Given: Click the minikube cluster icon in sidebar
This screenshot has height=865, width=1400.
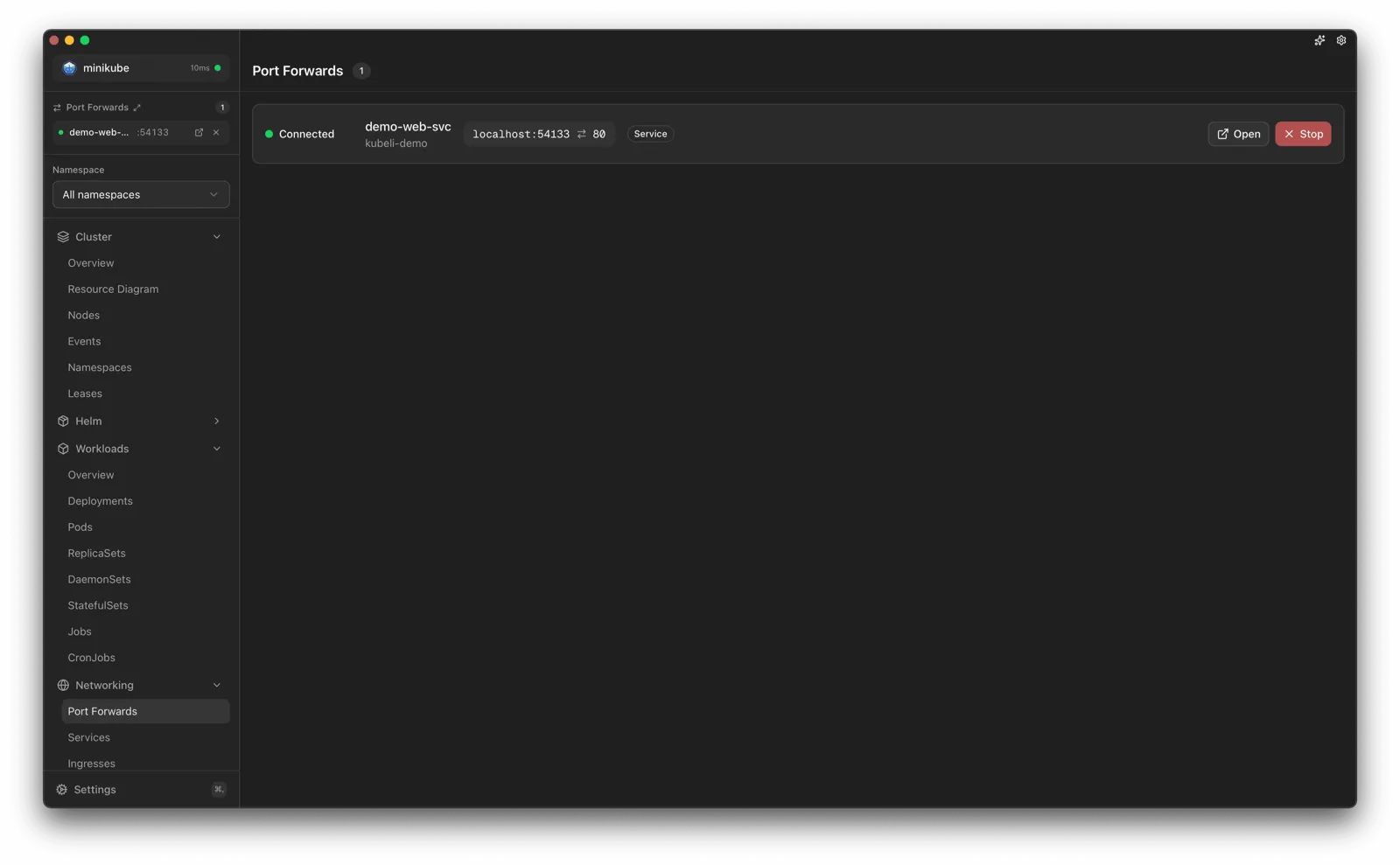Looking at the screenshot, I should tap(69, 67).
